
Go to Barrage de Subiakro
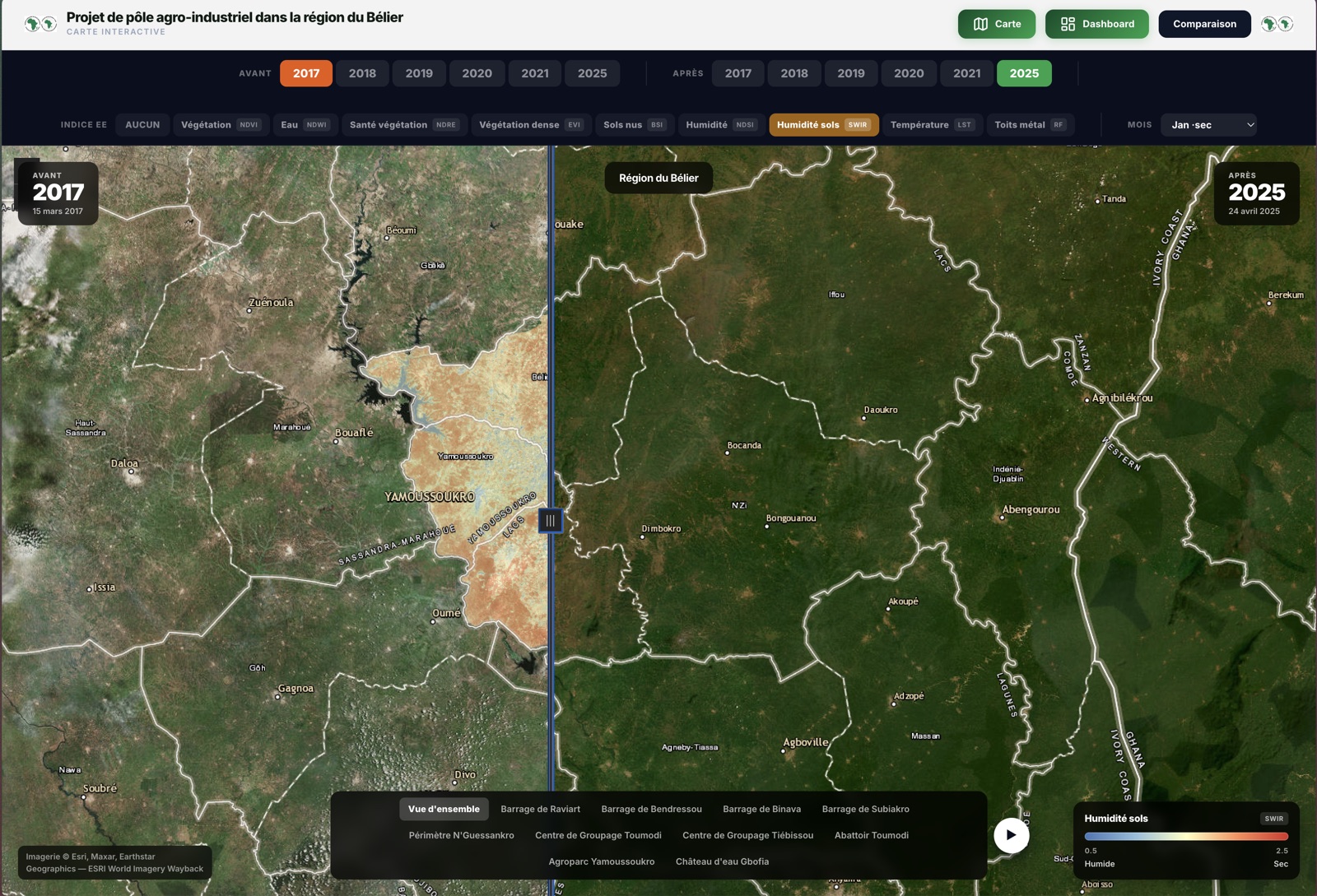coord(865,810)
